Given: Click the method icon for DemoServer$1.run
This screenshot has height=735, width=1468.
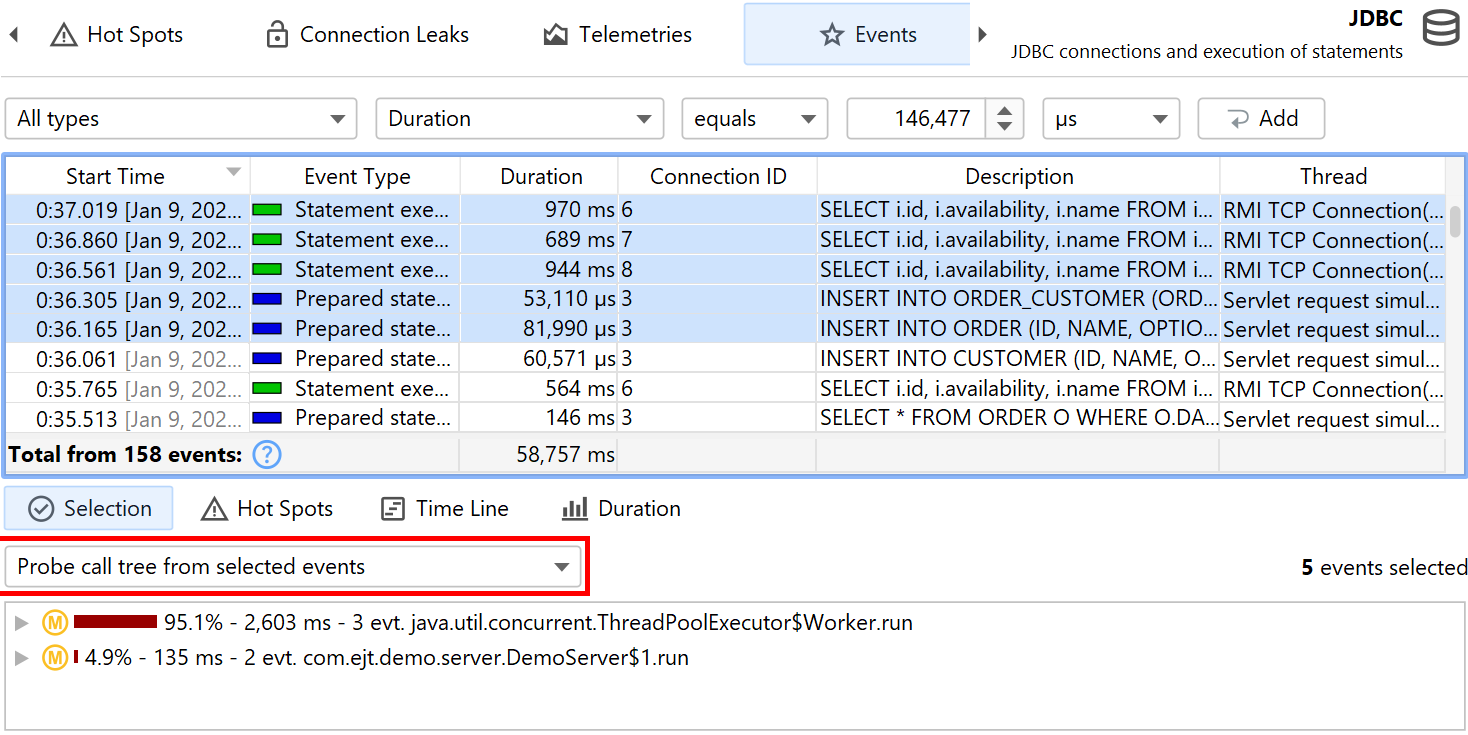Looking at the screenshot, I should (54, 658).
